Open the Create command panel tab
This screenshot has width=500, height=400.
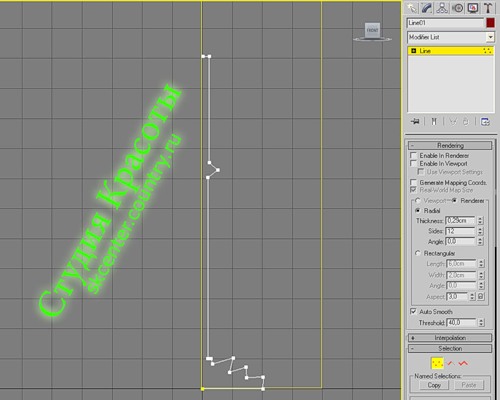click(x=412, y=8)
